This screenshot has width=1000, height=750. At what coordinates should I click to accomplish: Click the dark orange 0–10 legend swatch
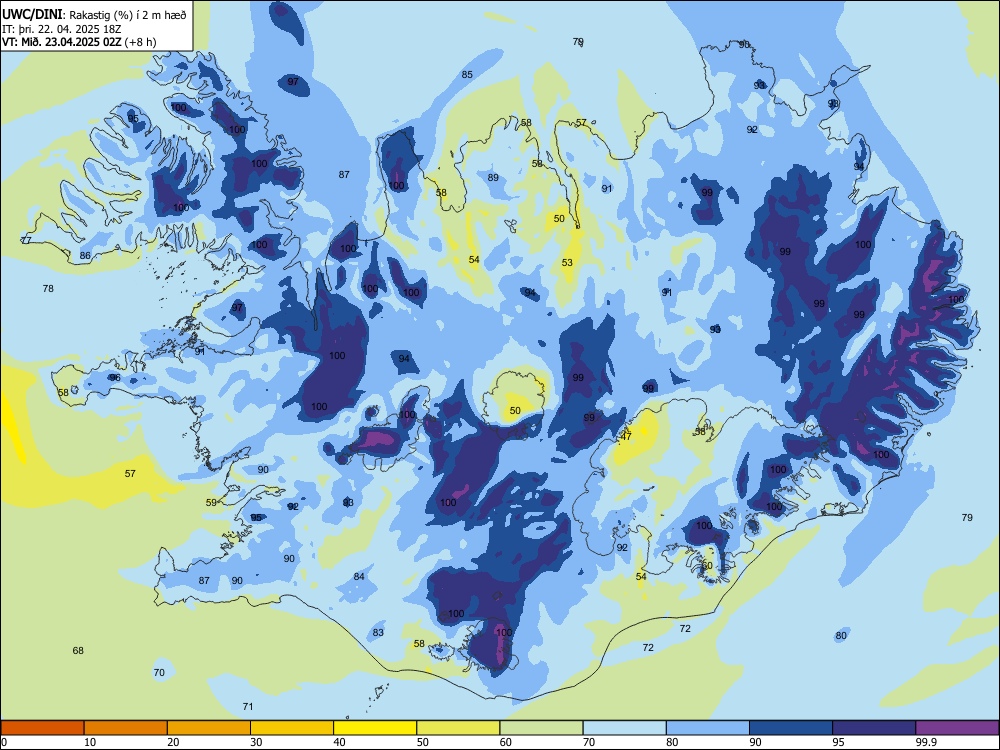(42, 728)
